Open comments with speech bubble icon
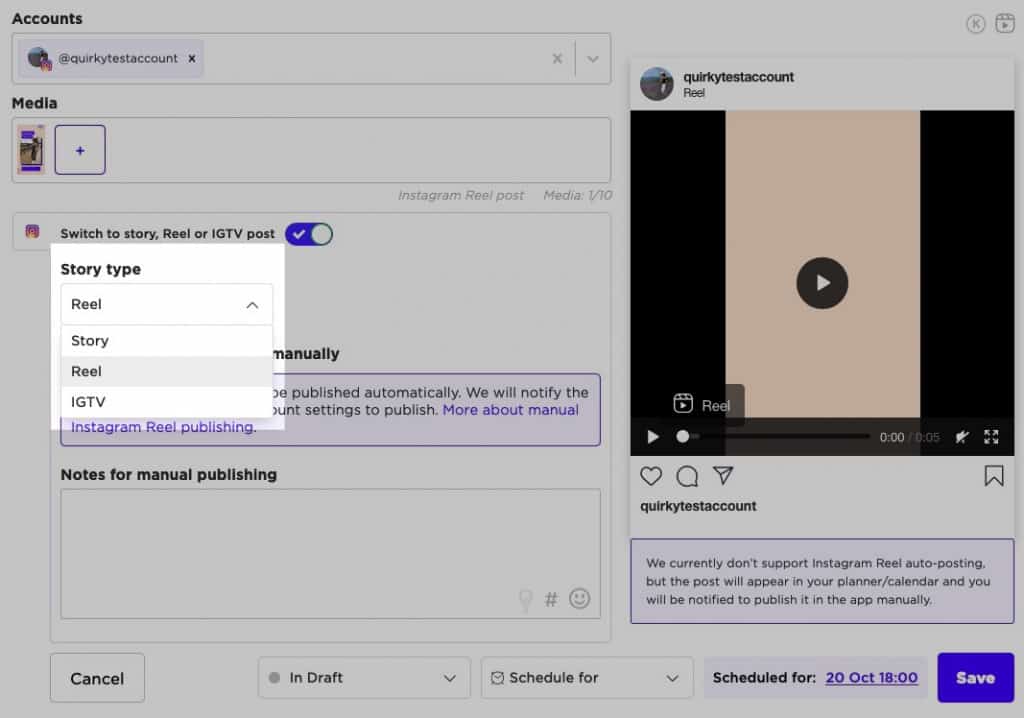This screenshot has height=718, width=1024. 687,476
